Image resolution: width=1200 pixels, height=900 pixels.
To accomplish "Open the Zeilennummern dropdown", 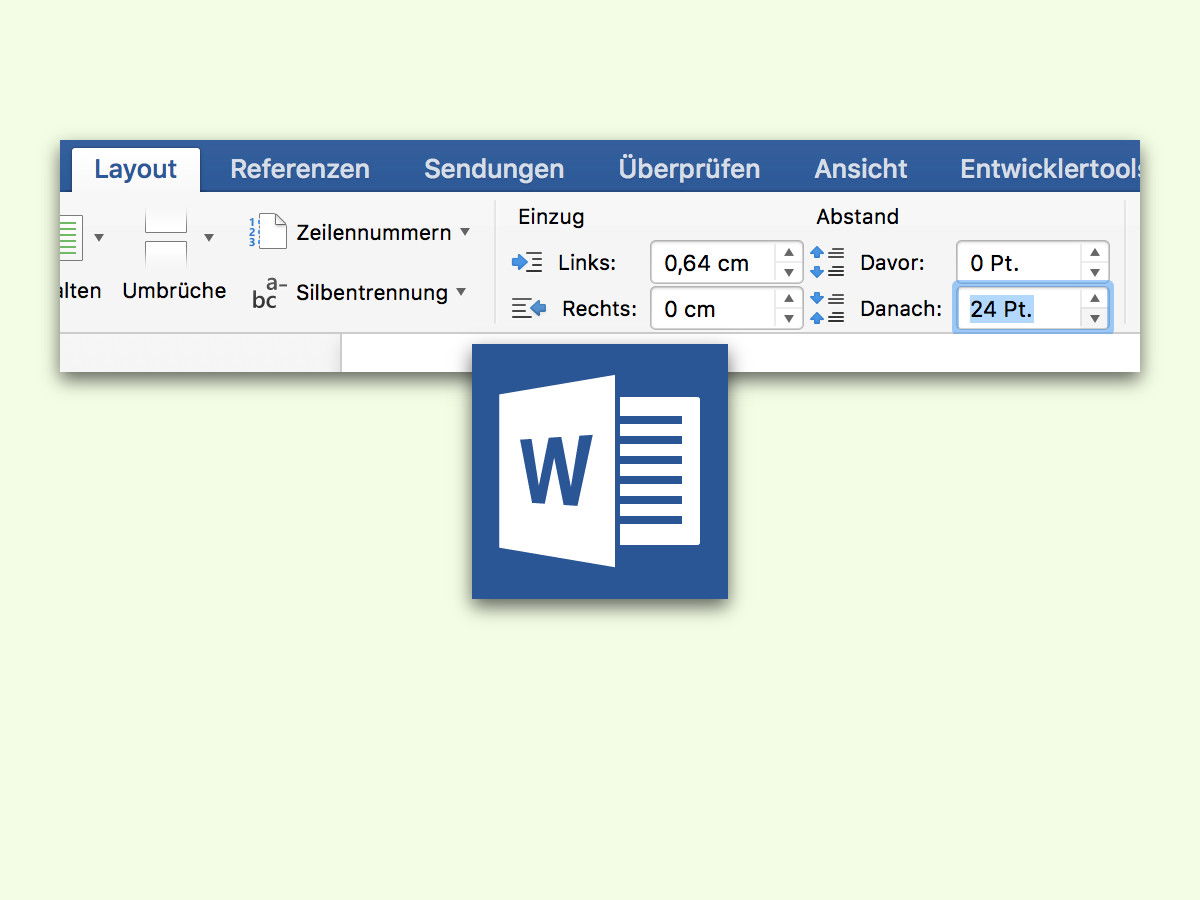I will tap(465, 232).
